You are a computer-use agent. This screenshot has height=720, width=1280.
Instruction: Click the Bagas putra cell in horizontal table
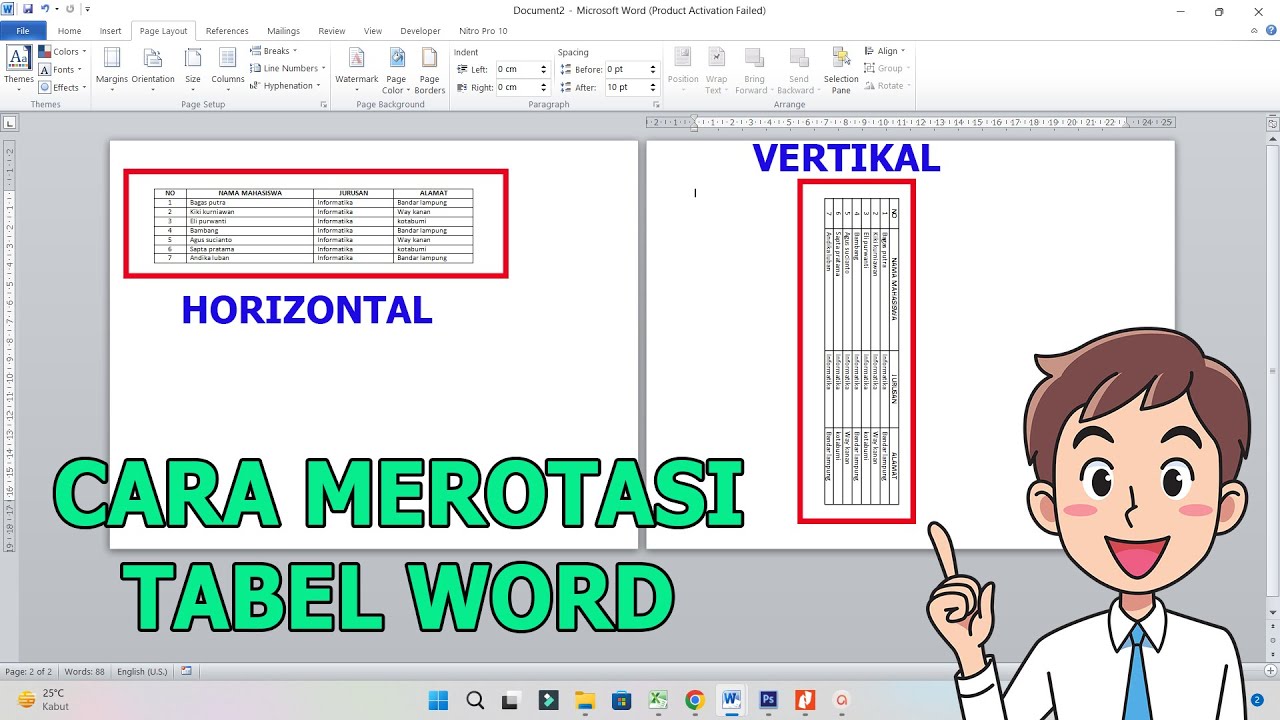coord(250,202)
